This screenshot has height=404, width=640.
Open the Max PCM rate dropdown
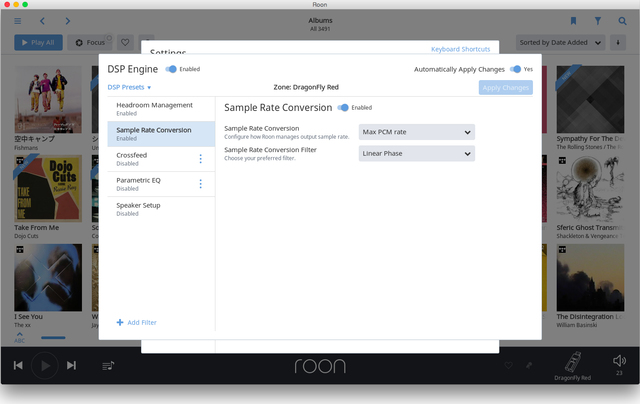coord(417,132)
